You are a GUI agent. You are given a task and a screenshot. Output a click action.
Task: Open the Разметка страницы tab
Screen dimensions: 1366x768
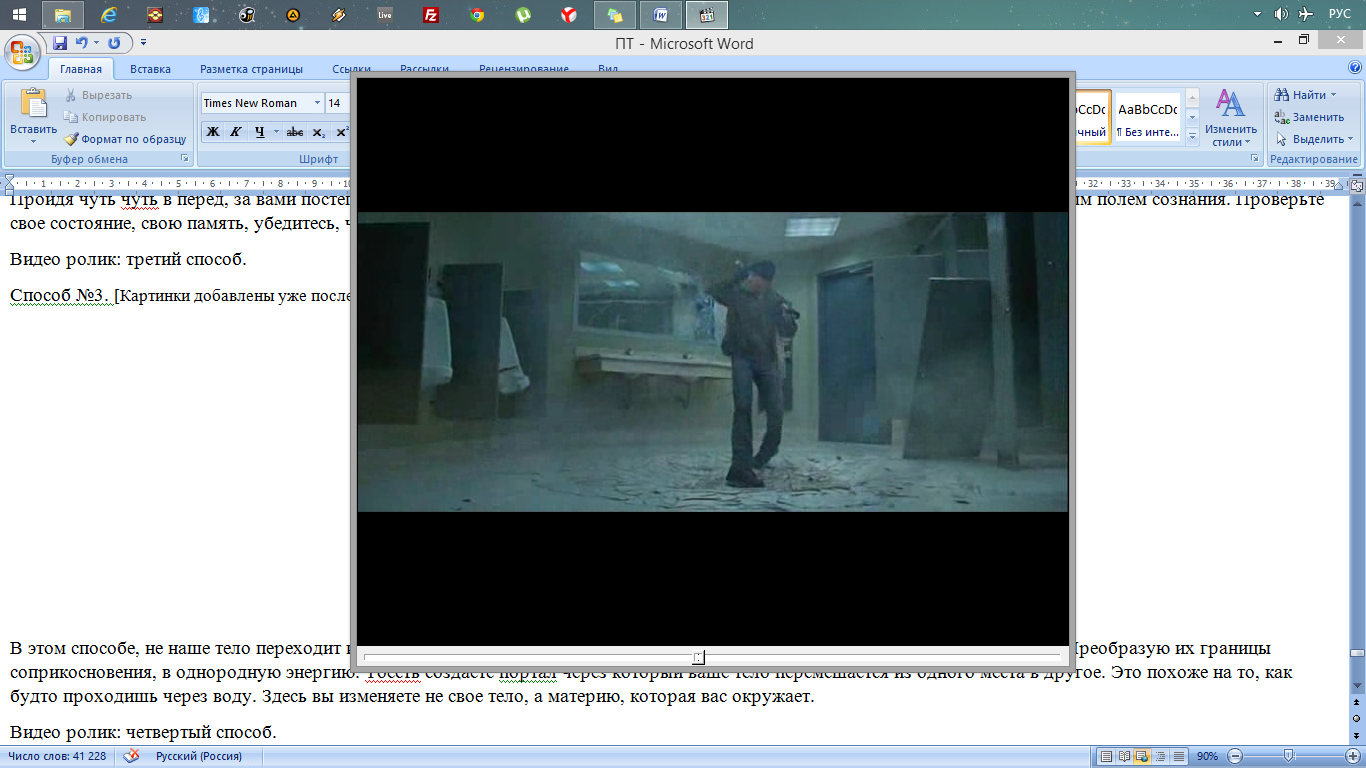point(251,69)
